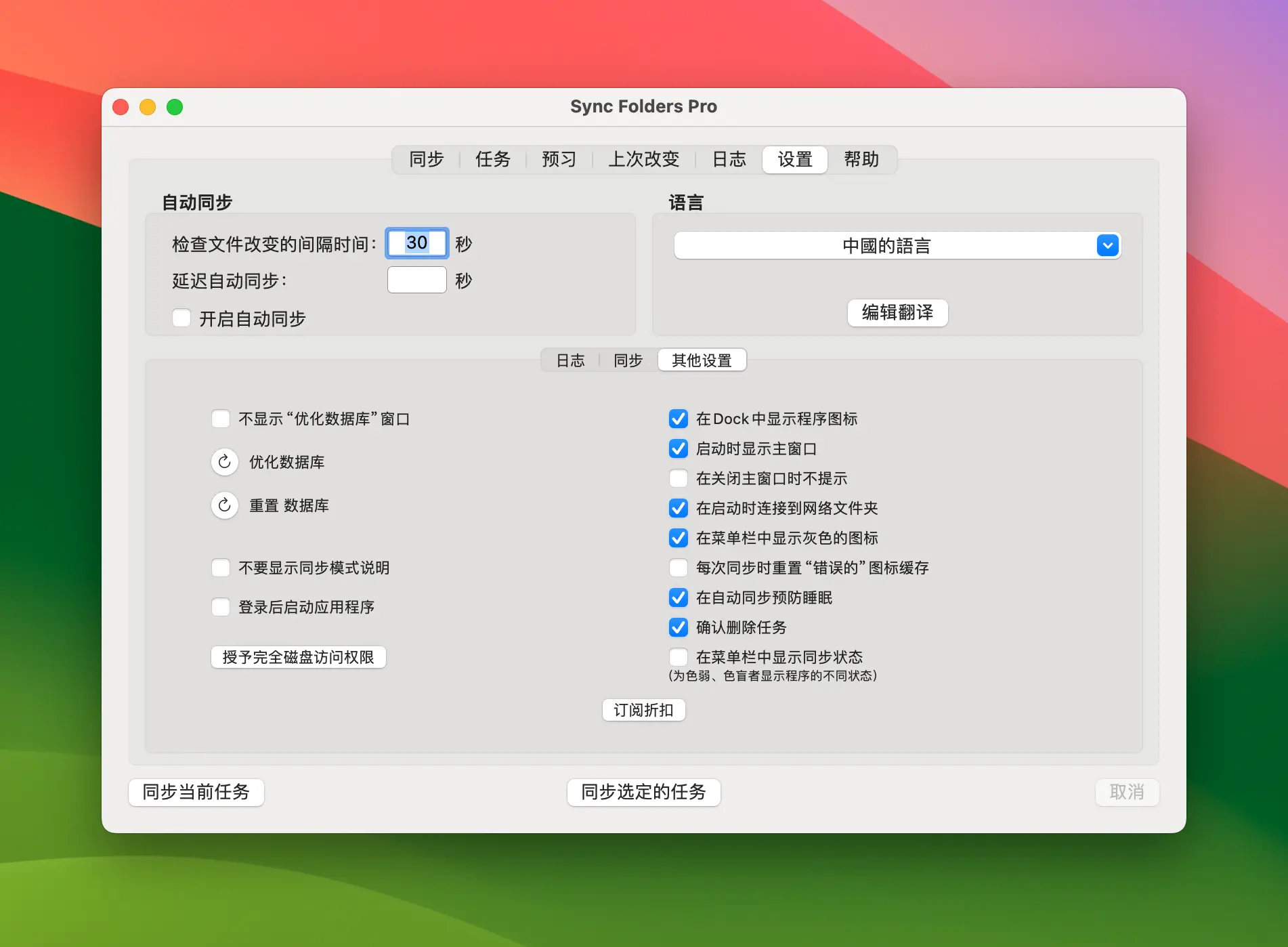Enable 在关闭主窗口时不提示
The width and height of the screenshot is (1288, 947).
678,478
